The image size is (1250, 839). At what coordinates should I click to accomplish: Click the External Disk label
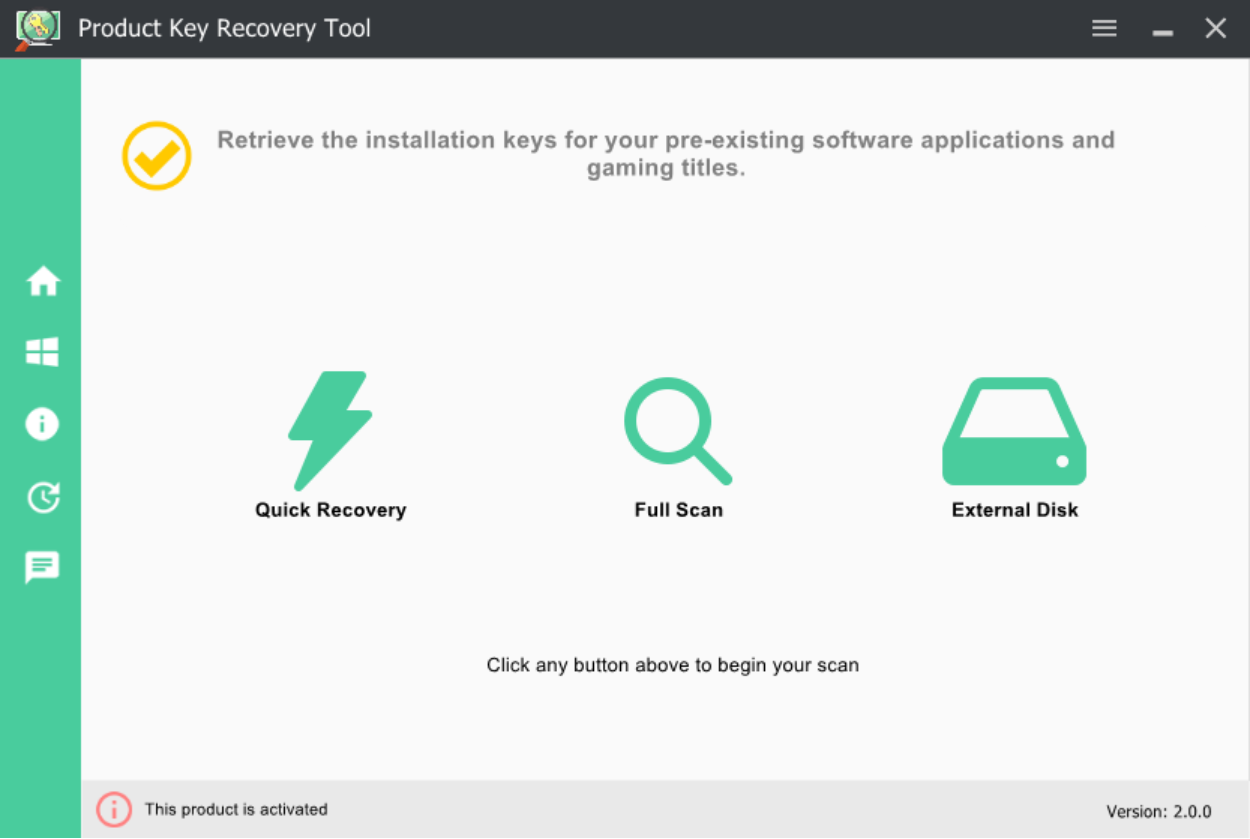point(1015,510)
